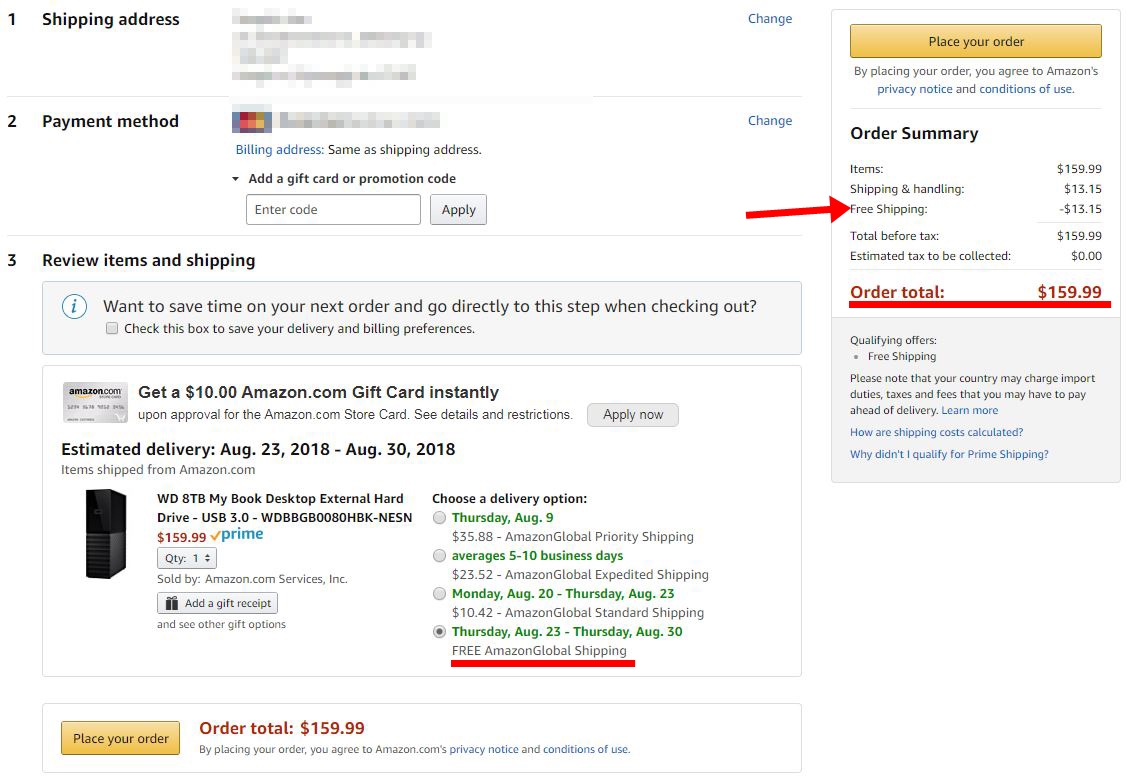1127x784 pixels.
Task: Select AmazonGlobal Expedited Shipping radio option
Action: click(x=439, y=555)
